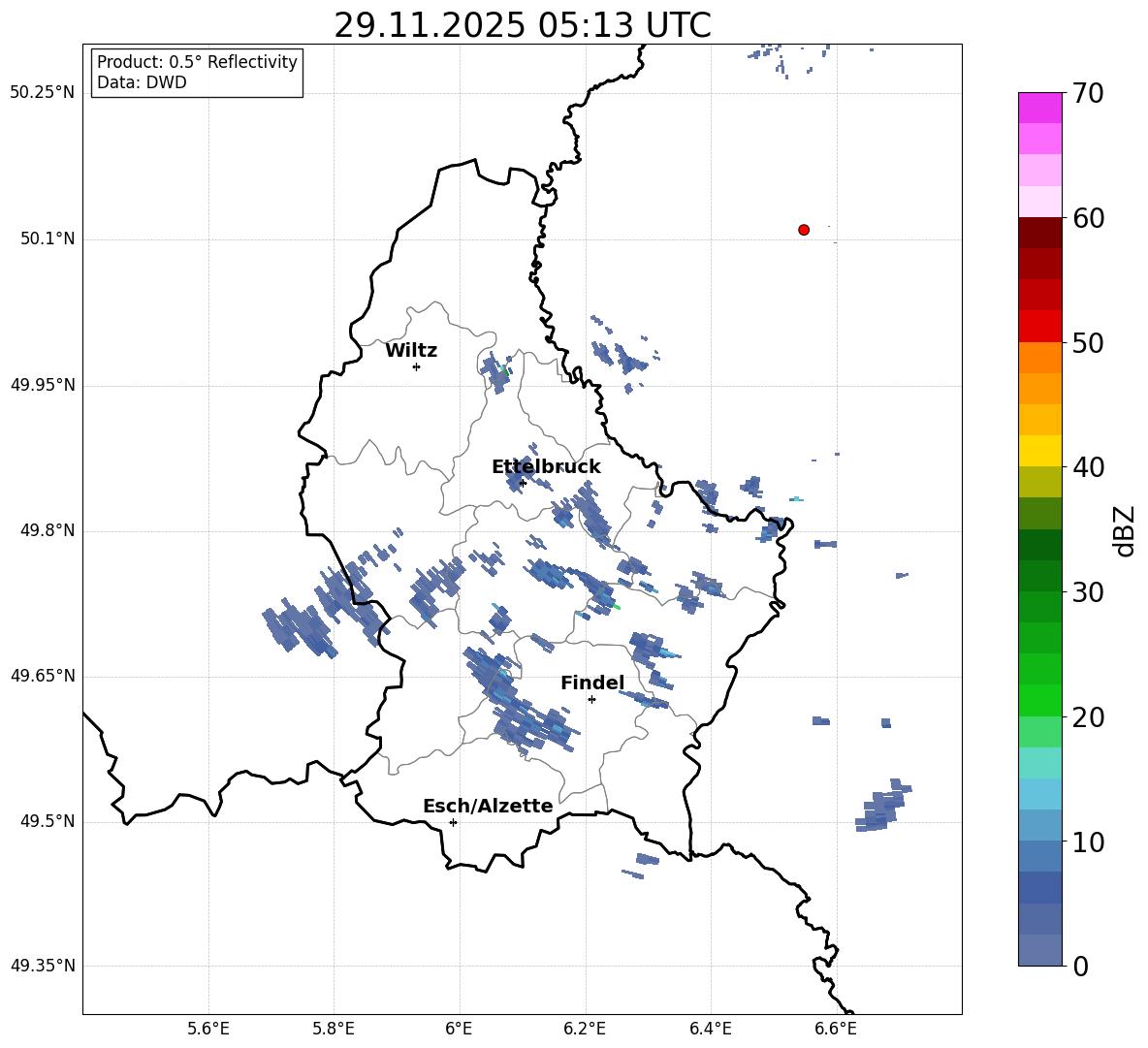Click the dBZ colorbar axis label
Screen dimensions: 1148x1048
coord(1126,530)
